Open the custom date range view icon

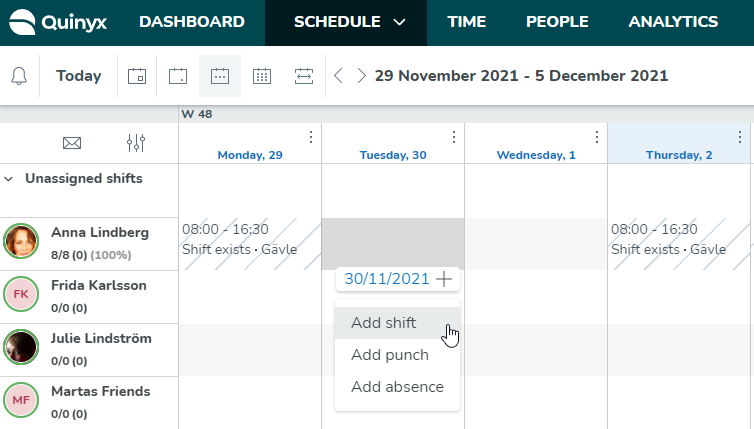(x=304, y=76)
